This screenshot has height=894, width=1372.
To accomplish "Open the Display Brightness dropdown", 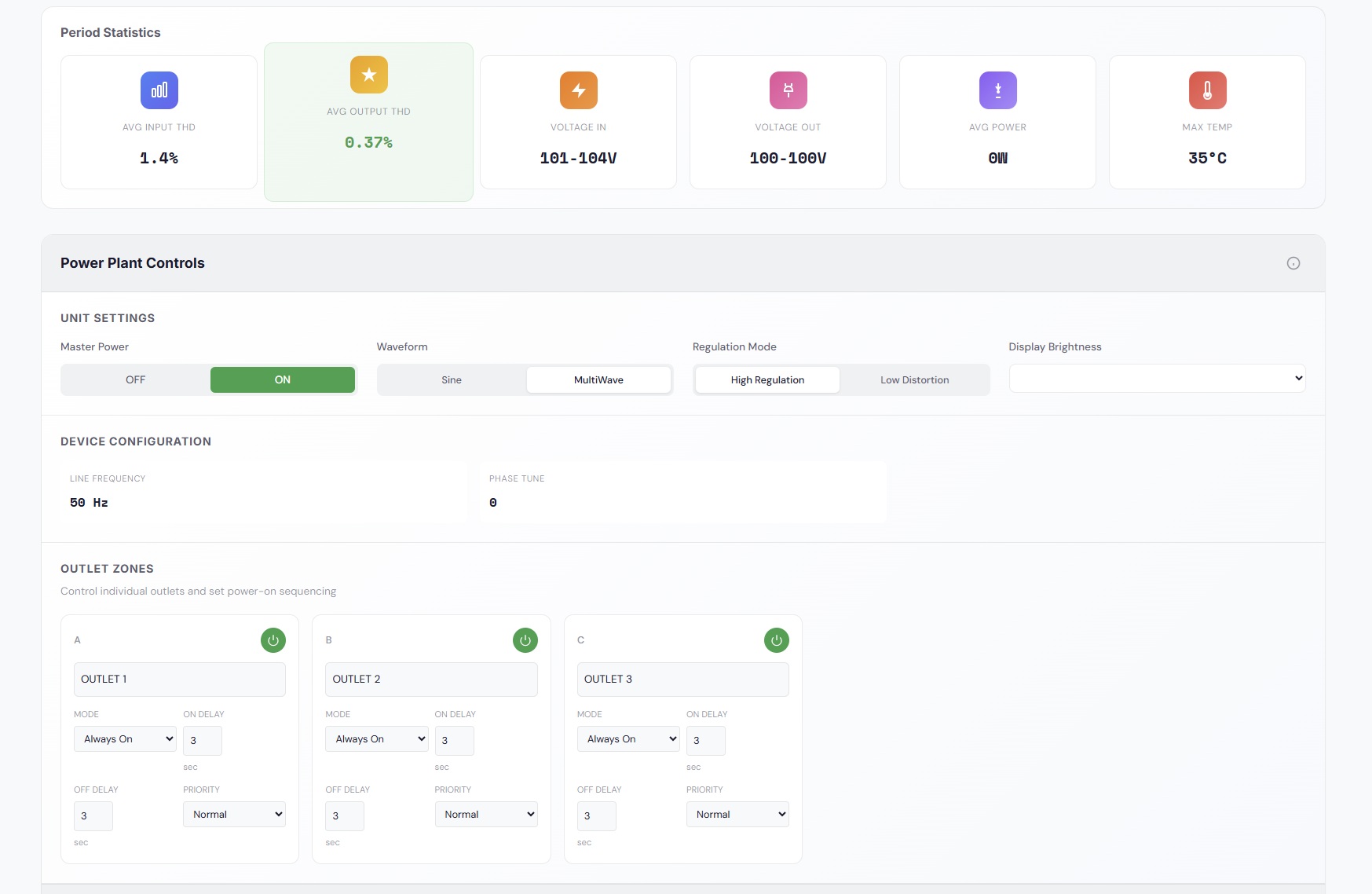I will [1156, 379].
